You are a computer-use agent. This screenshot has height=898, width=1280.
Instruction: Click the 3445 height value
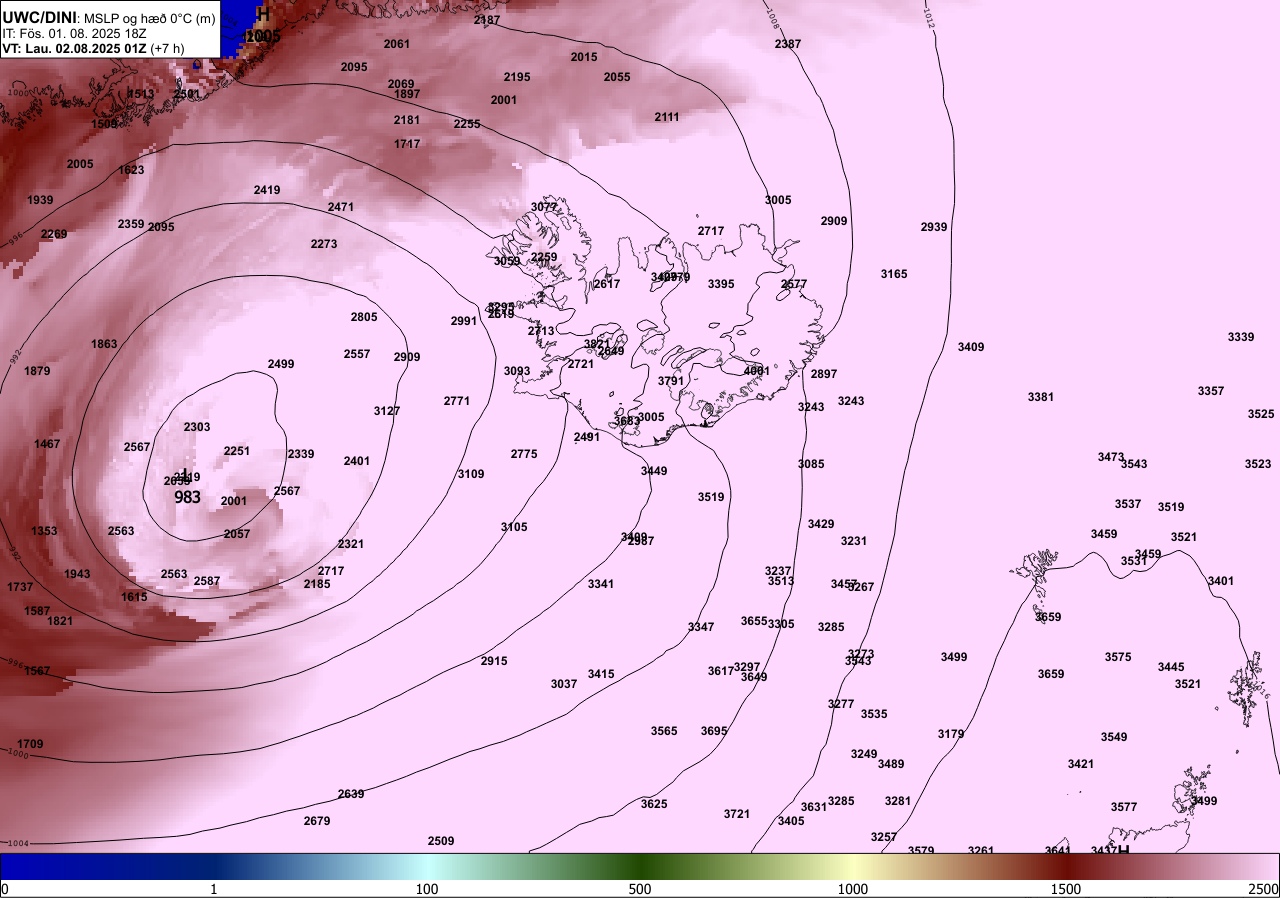pos(1171,667)
